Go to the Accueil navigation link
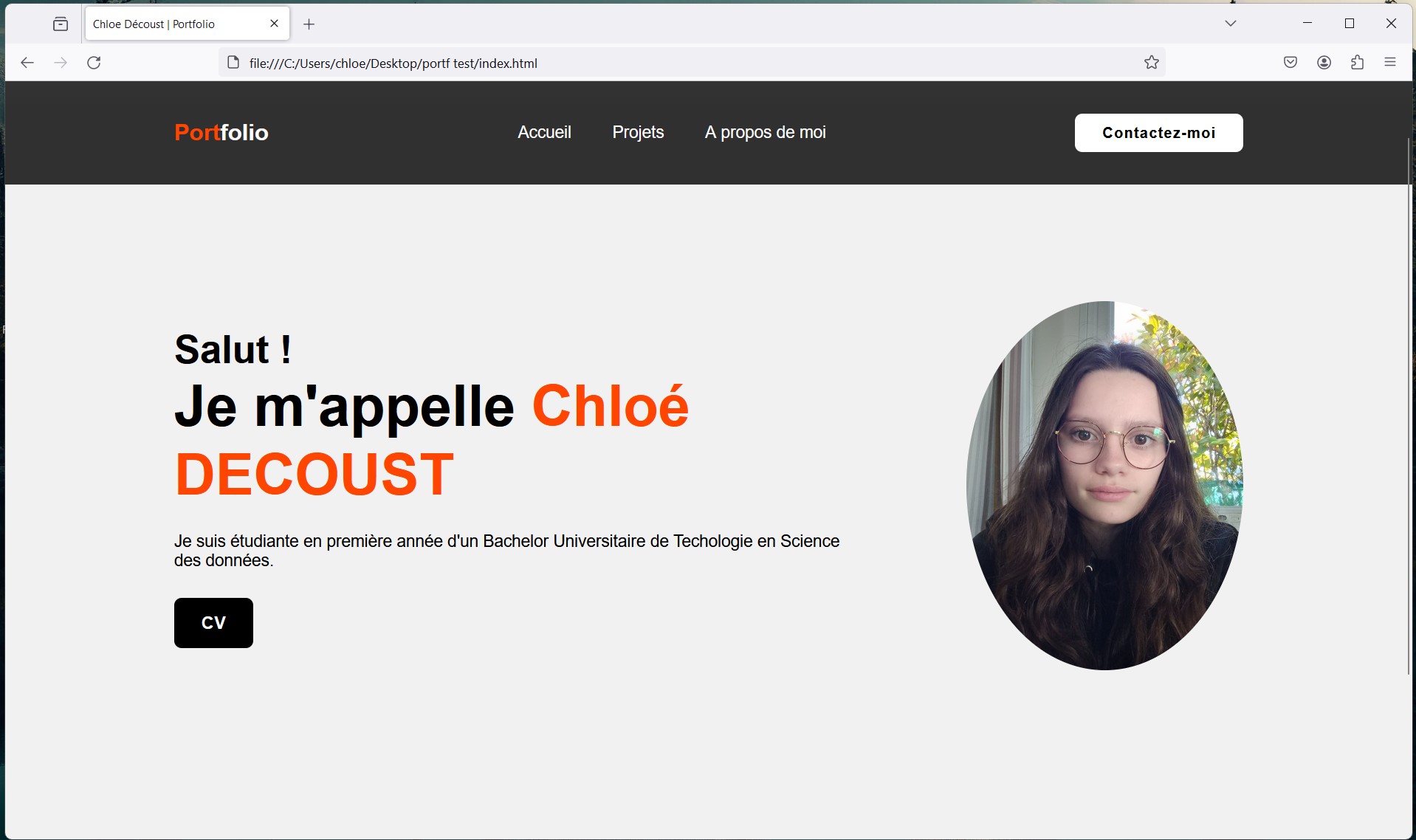The image size is (1416, 840). tap(544, 132)
